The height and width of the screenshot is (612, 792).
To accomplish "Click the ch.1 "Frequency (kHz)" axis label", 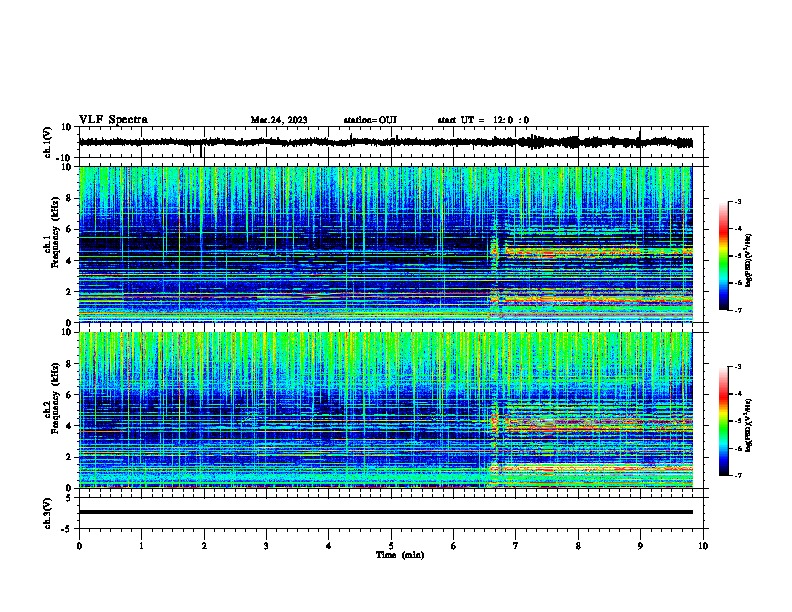I will coord(56,233).
